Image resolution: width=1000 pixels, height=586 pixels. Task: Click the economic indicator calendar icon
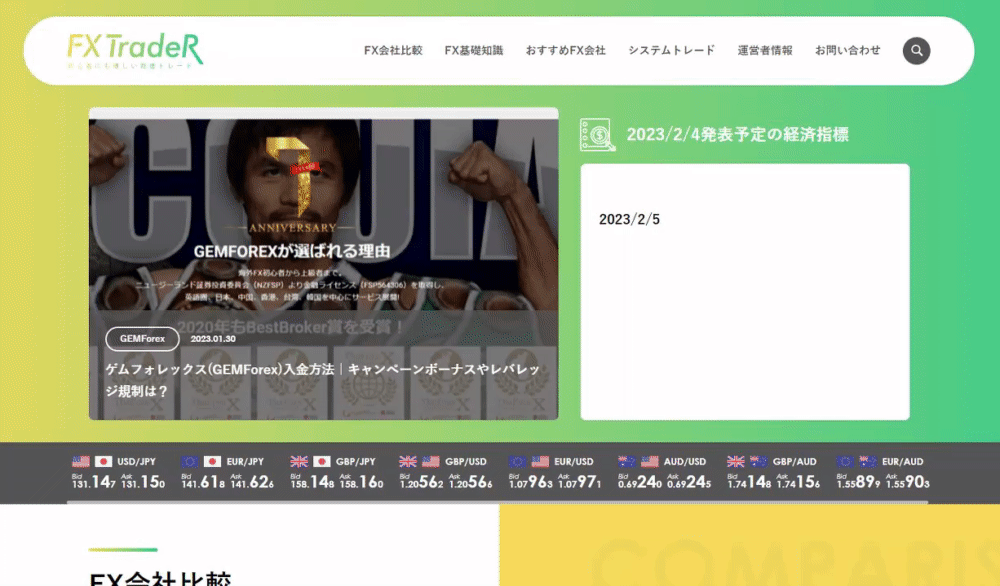[598, 135]
